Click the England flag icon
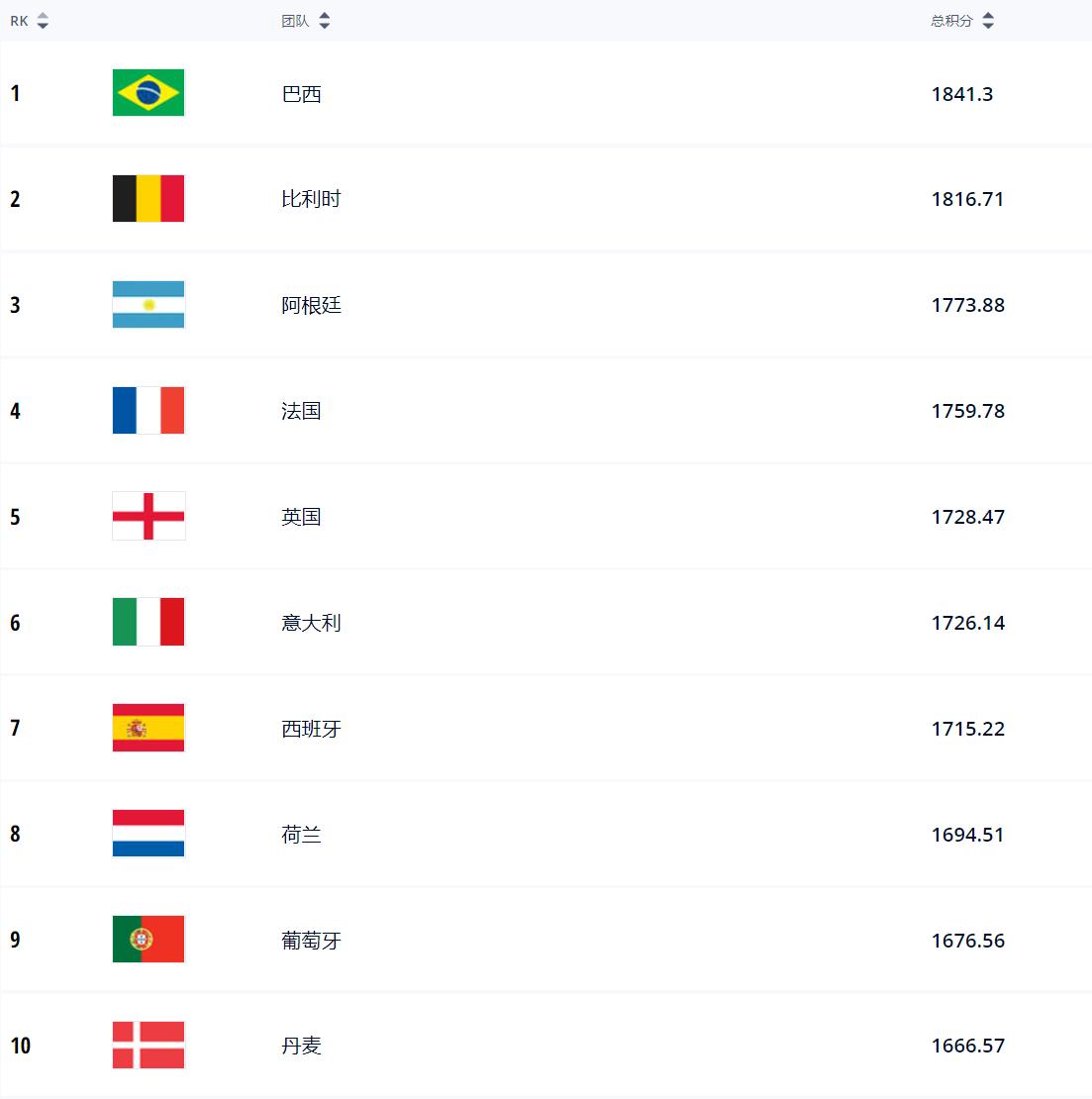This screenshot has height=1099, width=1092. 149,517
